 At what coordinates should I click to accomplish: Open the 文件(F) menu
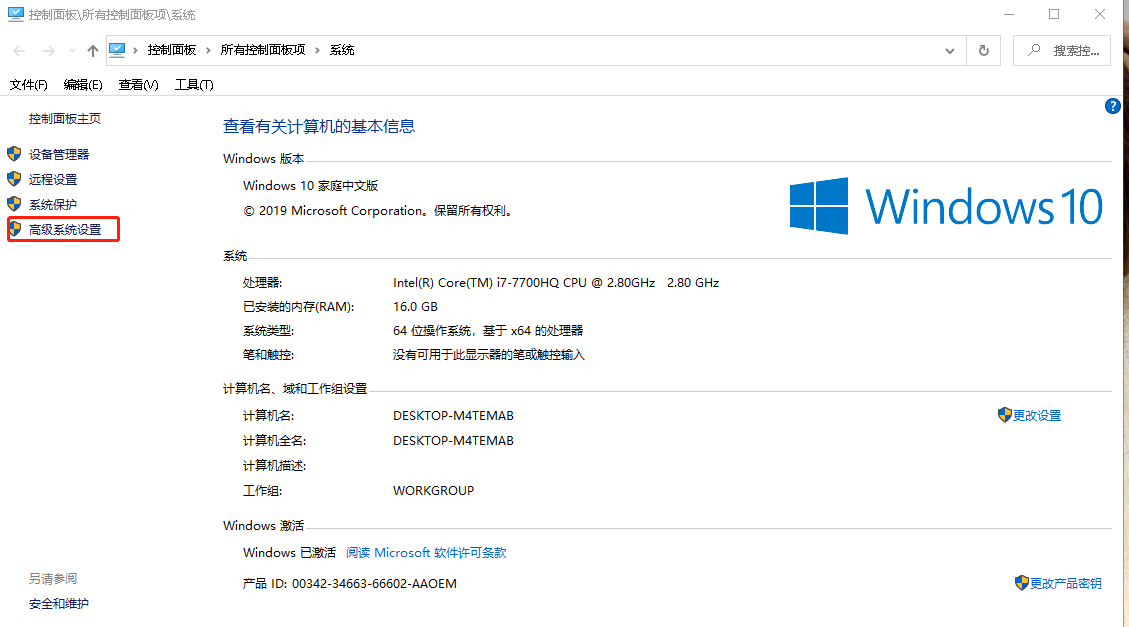(29, 85)
